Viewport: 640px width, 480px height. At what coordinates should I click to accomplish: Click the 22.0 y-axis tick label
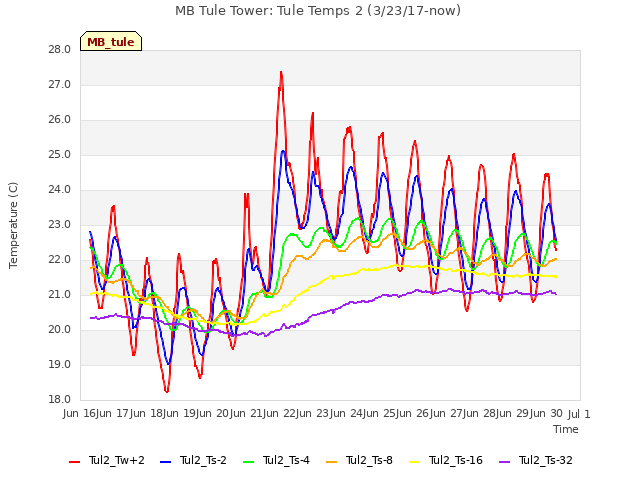point(60,260)
